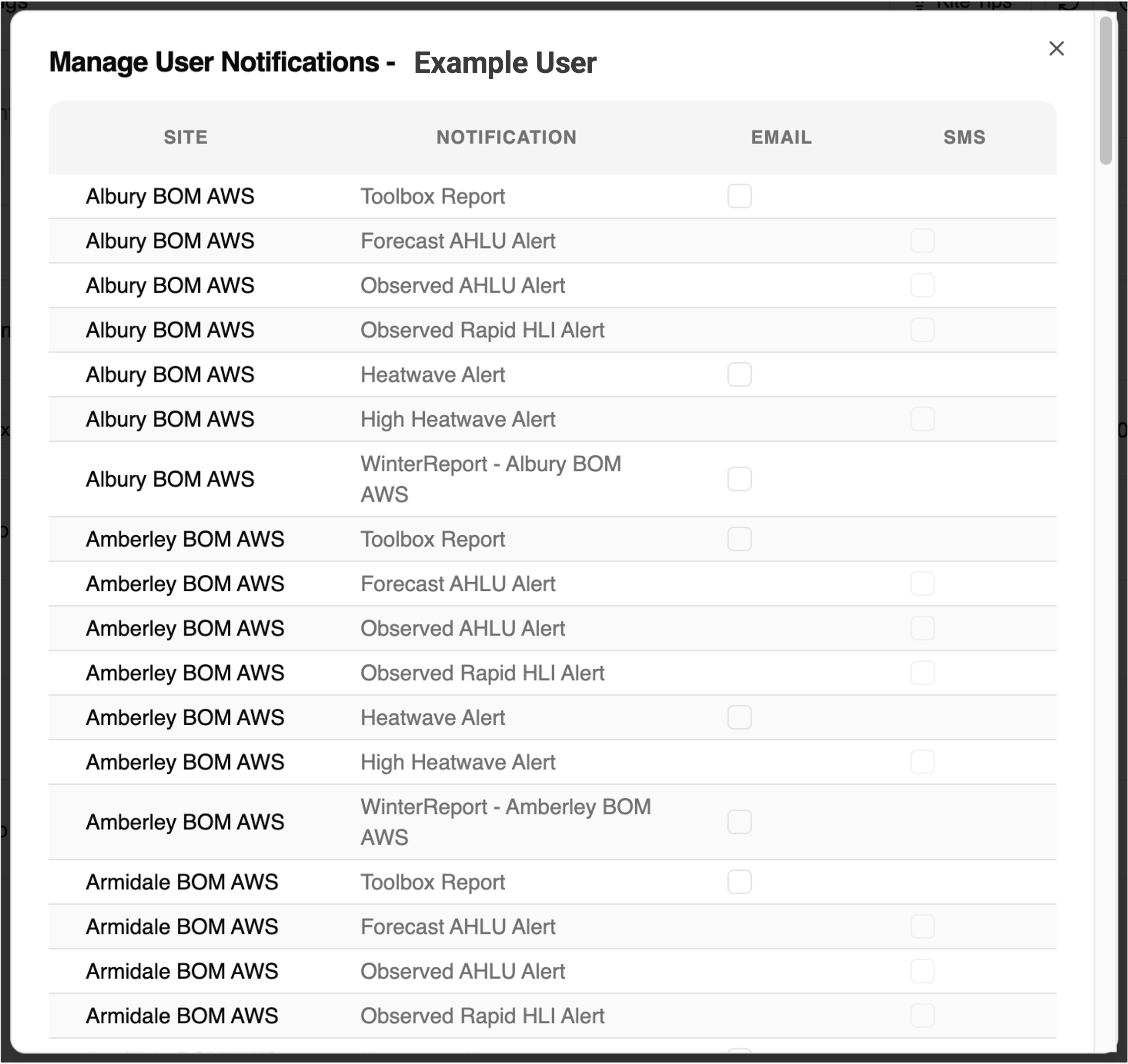Select Albury BOM AWS in Toolbox Report row
The width and height of the screenshot is (1128, 1064).
[170, 196]
